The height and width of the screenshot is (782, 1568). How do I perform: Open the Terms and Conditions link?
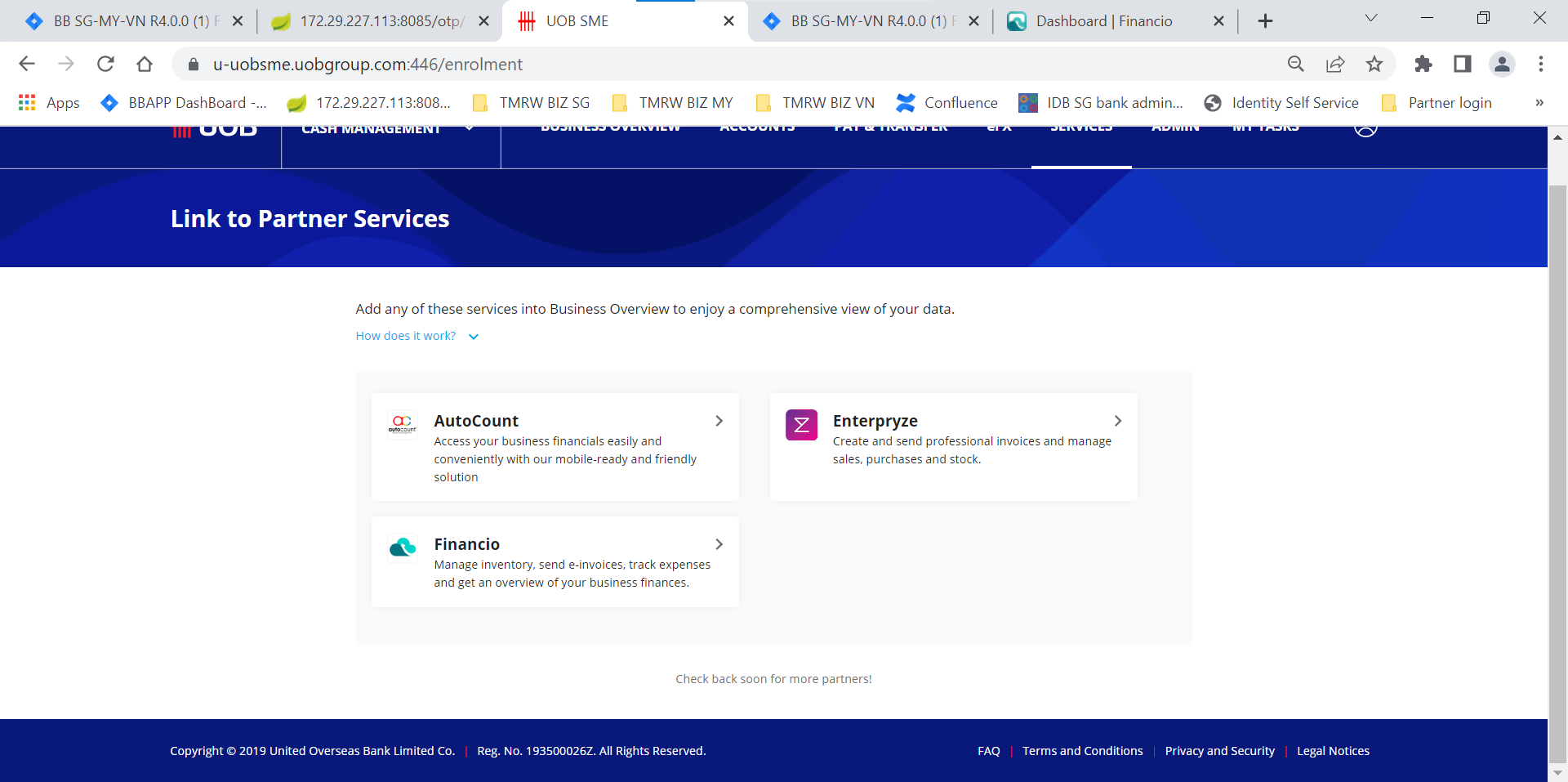point(1083,750)
